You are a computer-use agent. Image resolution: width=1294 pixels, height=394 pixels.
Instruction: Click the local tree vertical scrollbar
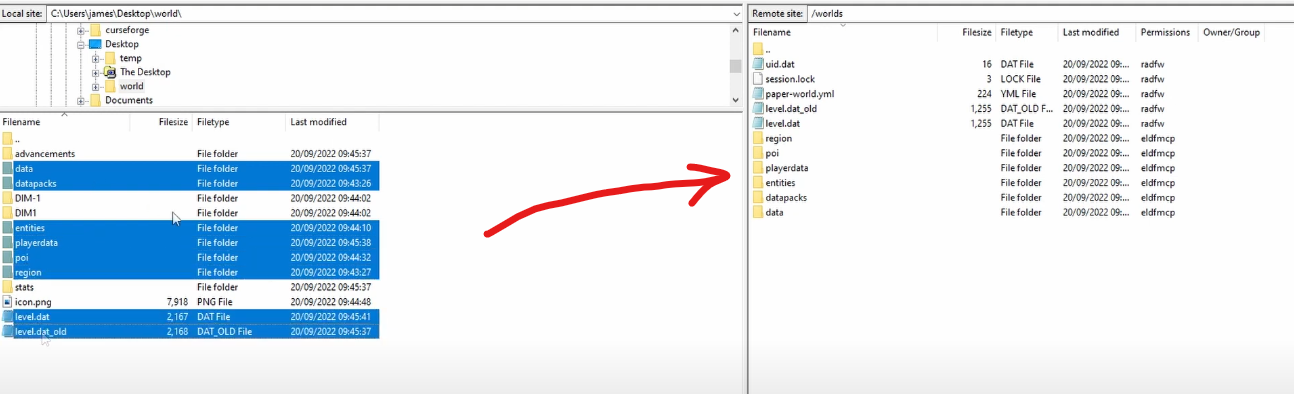[735, 64]
